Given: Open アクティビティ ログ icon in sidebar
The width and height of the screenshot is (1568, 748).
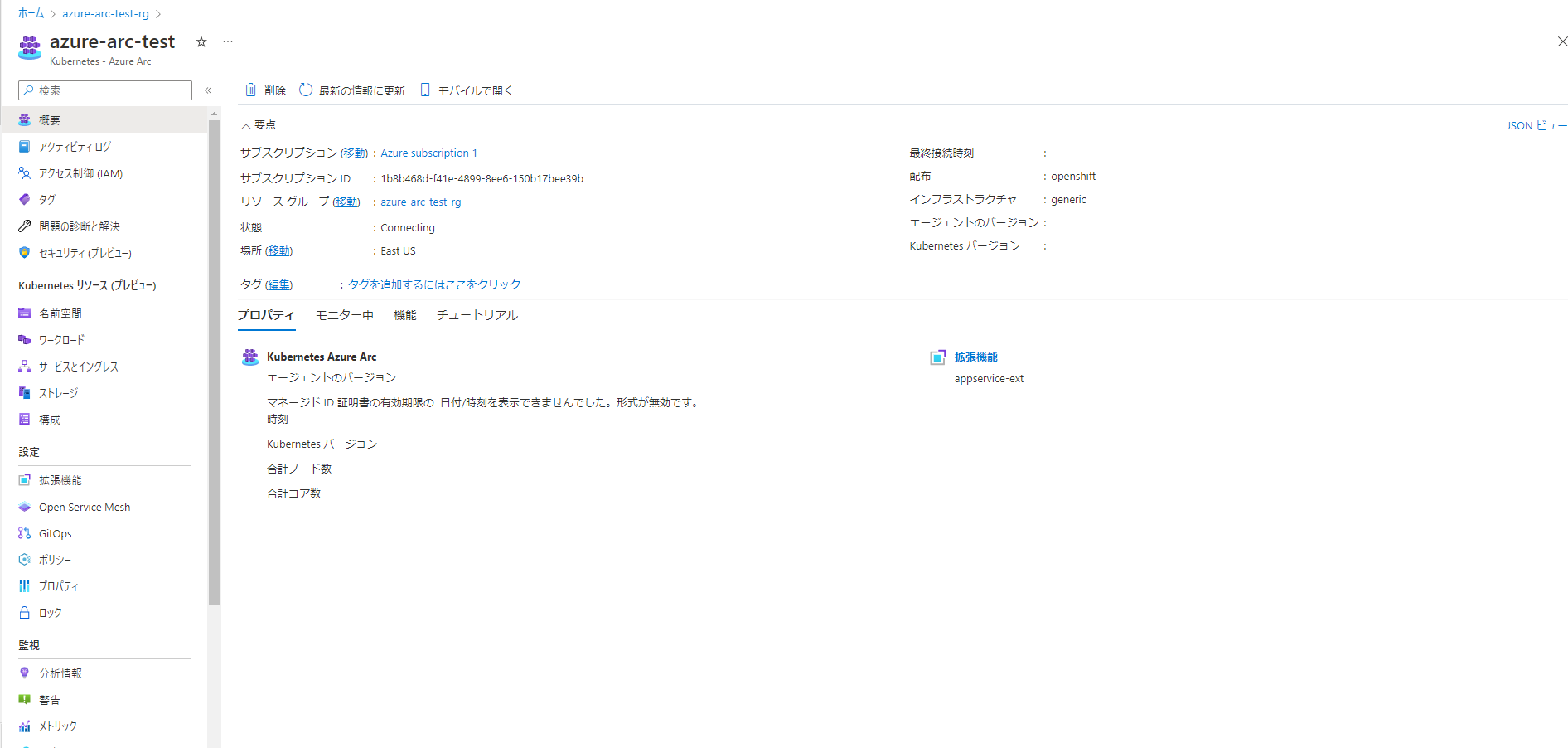Looking at the screenshot, I should [x=25, y=146].
